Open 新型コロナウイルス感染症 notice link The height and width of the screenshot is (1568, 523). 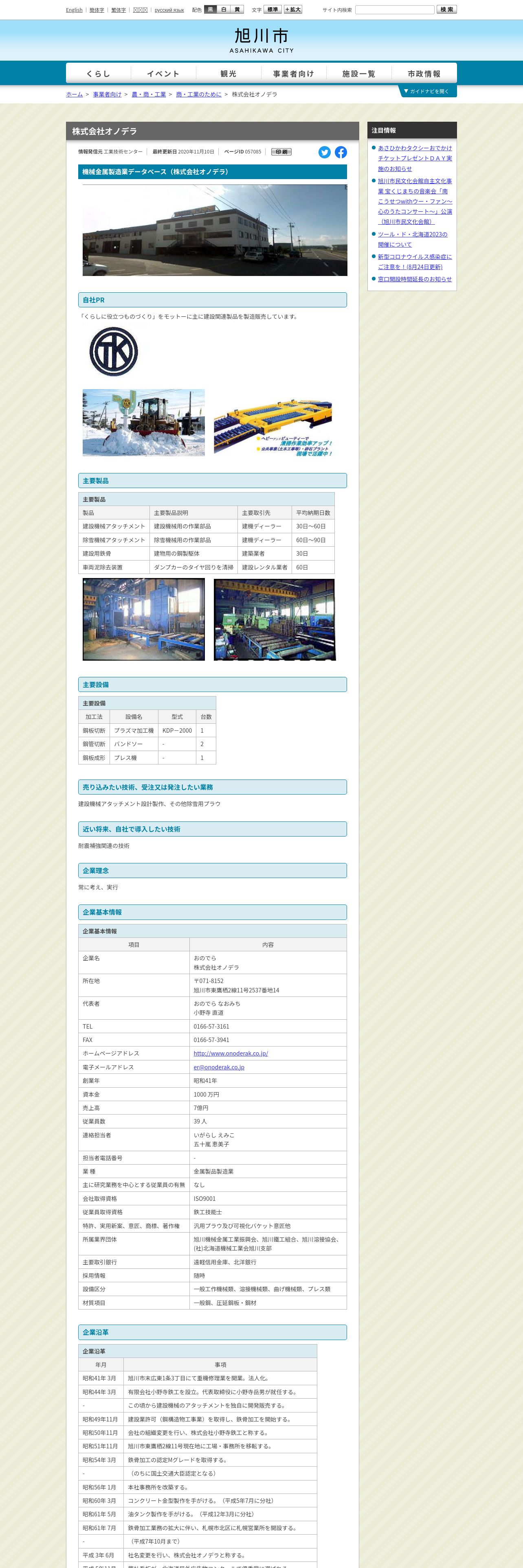[x=415, y=262]
